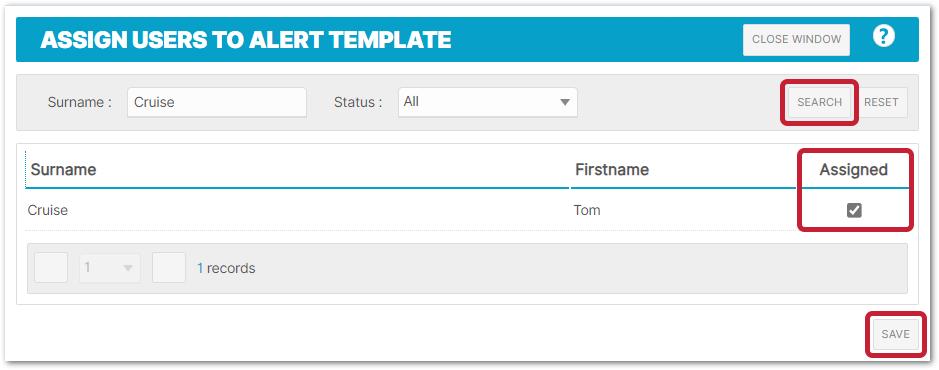This screenshot has width=939, height=370.
Task: Select the Tom firstname cell
Action: pyautogui.click(x=587, y=210)
